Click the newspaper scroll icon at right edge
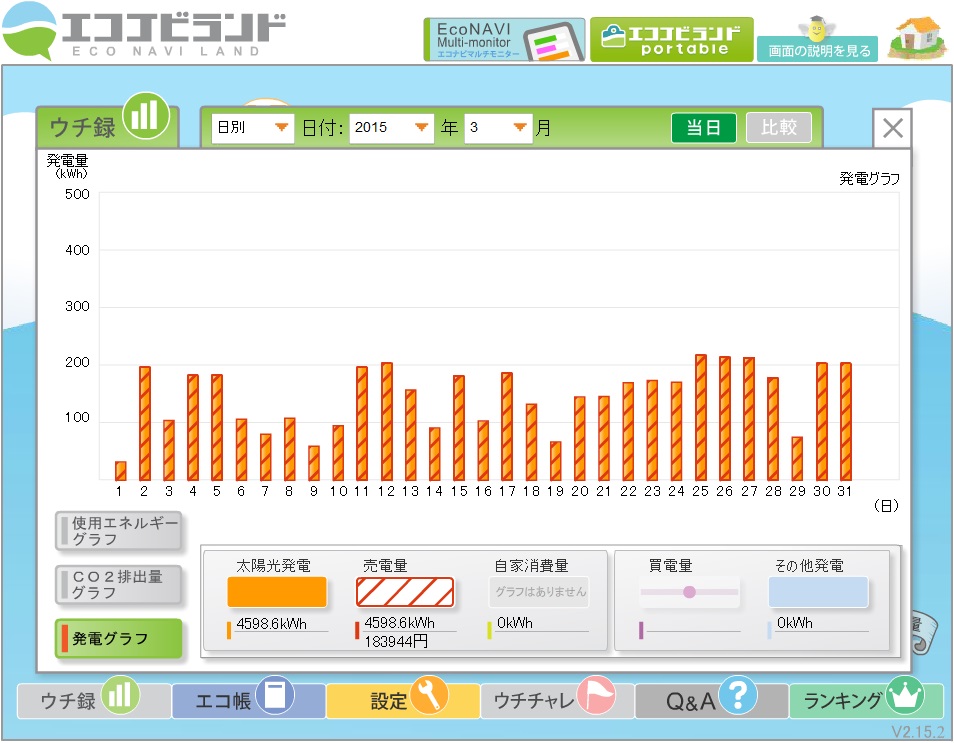Image resolution: width=954 pixels, height=743 pixels. click(922, 633)
